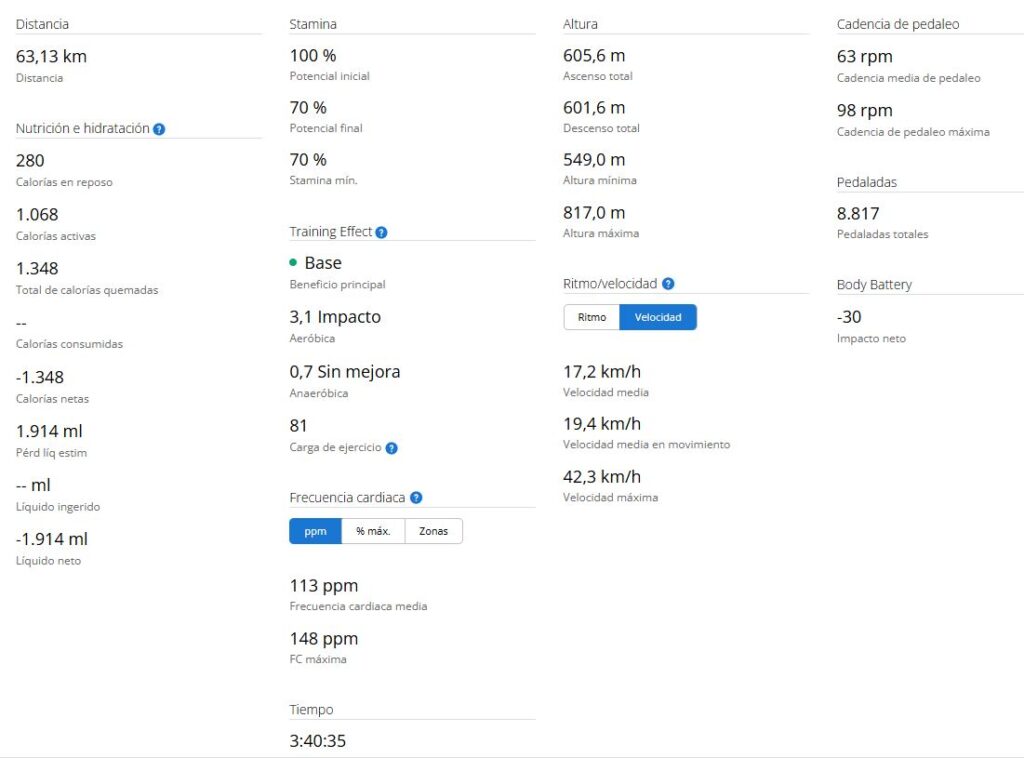
Task: Click the Training Effect help icon
Action: pyautogui.click(x=381, y=232)
